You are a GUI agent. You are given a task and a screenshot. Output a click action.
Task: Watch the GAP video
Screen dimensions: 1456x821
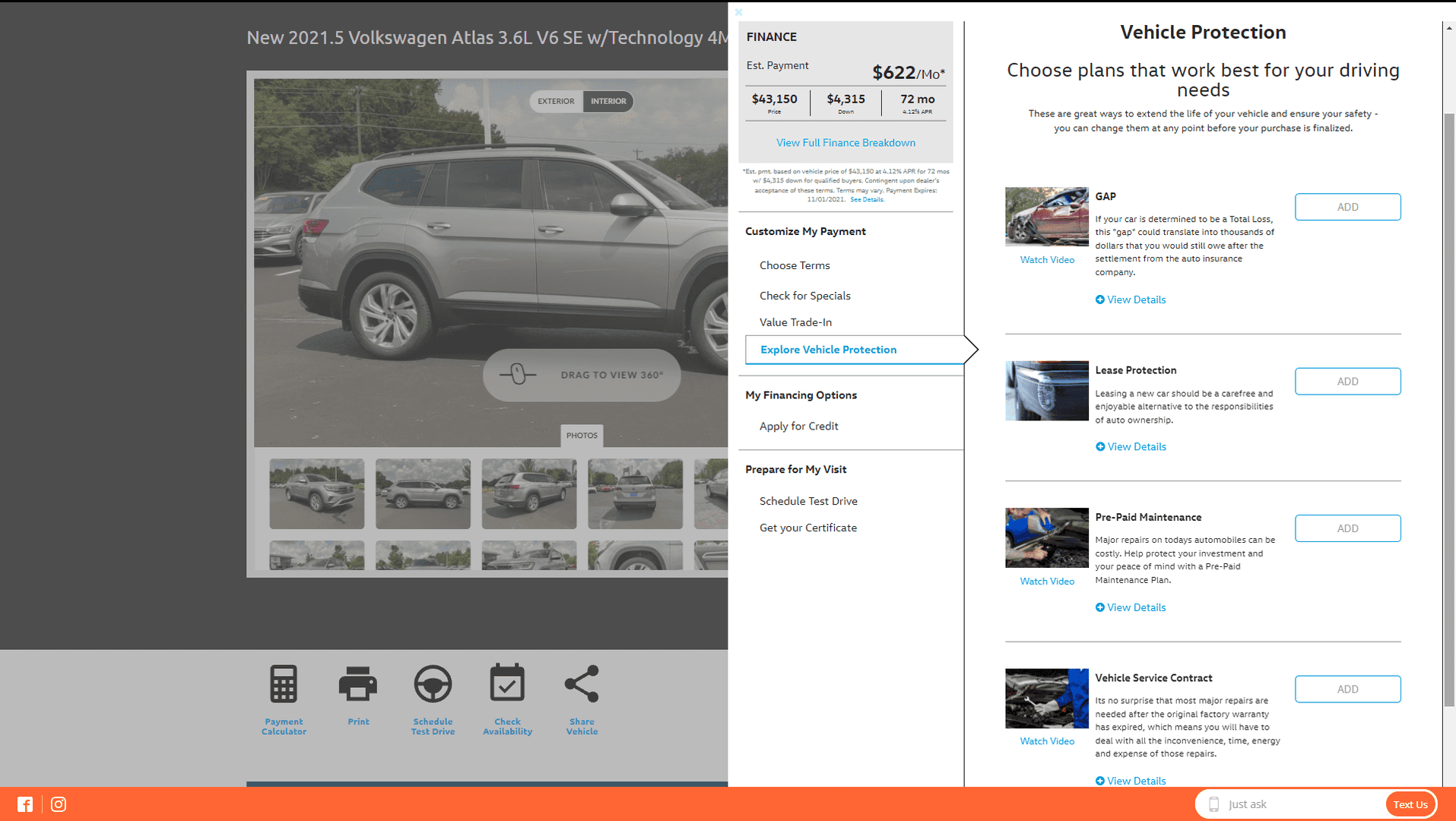1047,260
